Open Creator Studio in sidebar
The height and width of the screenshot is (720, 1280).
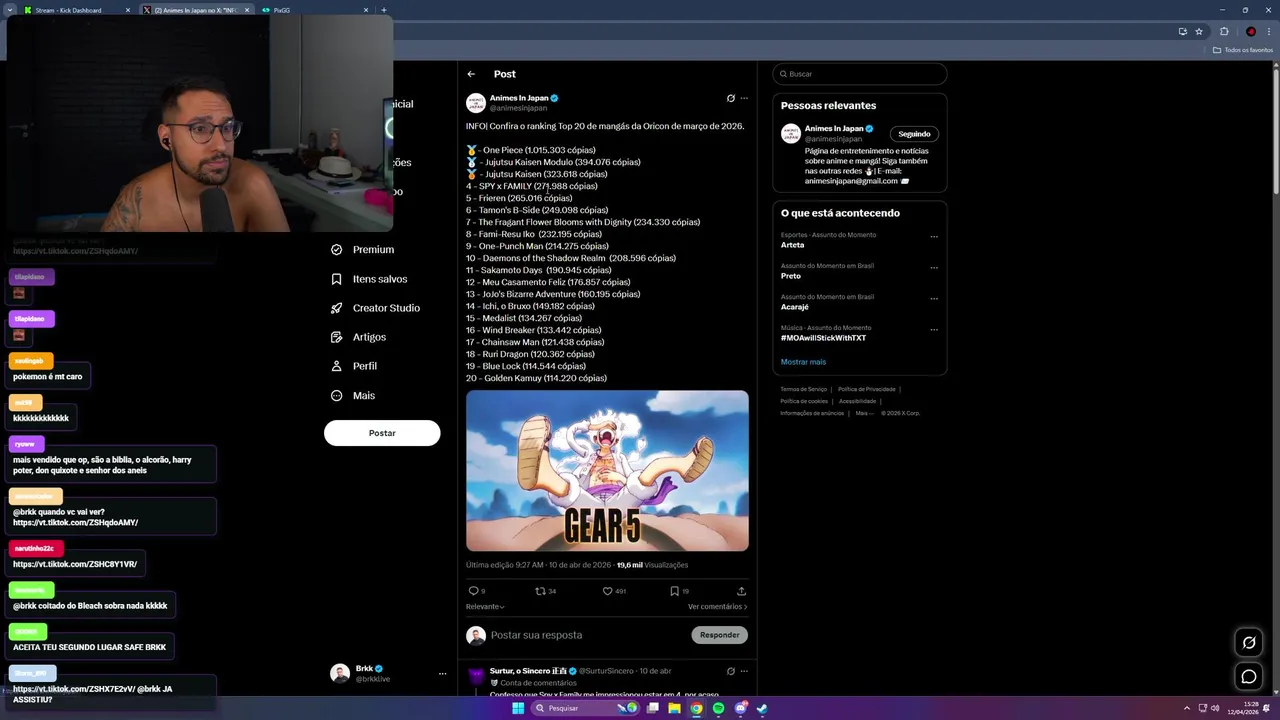(375, 308)
